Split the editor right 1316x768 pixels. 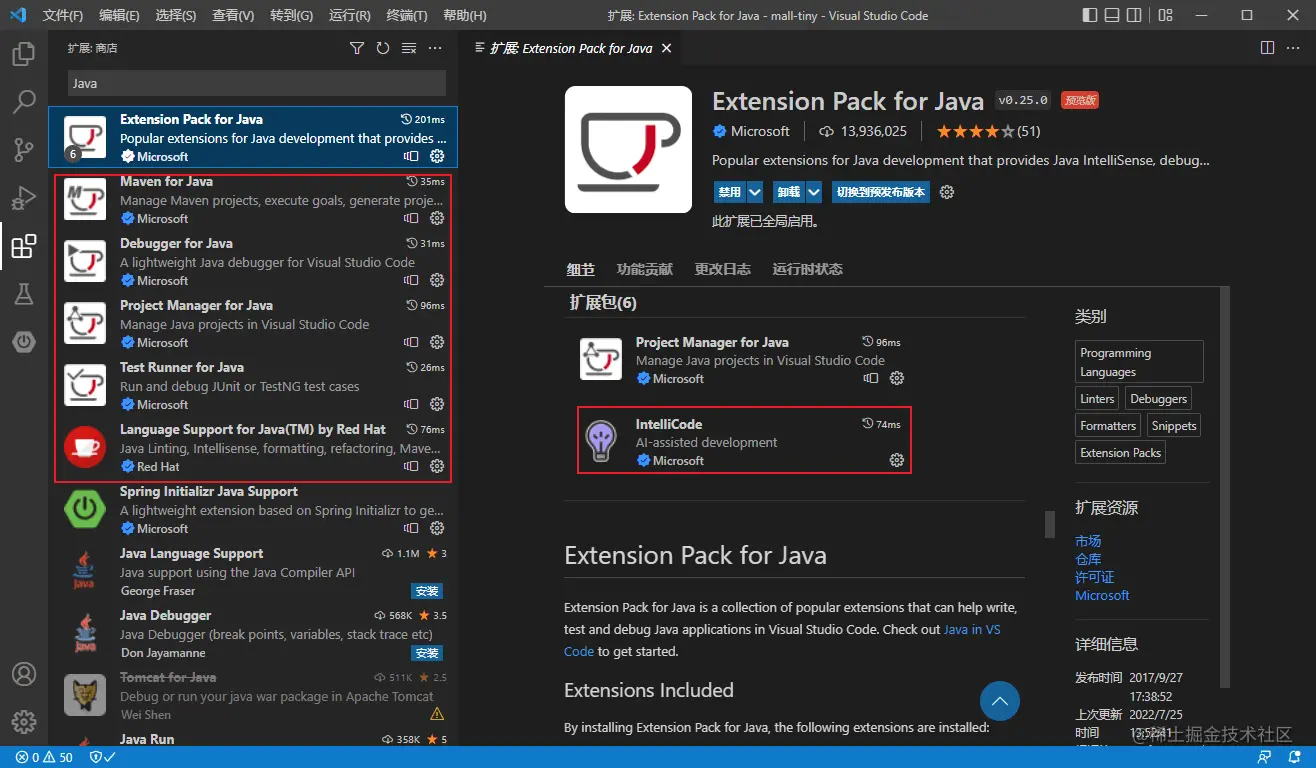[x=1267, y=48]
